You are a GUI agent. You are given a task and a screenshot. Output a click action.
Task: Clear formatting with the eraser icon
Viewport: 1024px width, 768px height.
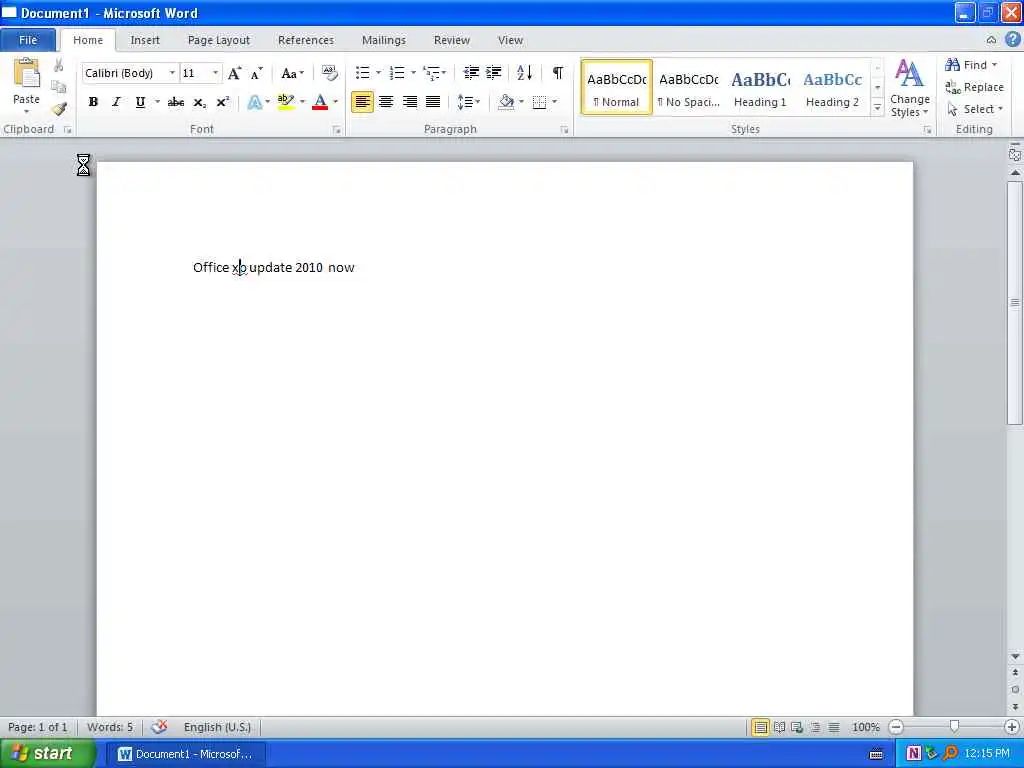[x=329, y=72]
